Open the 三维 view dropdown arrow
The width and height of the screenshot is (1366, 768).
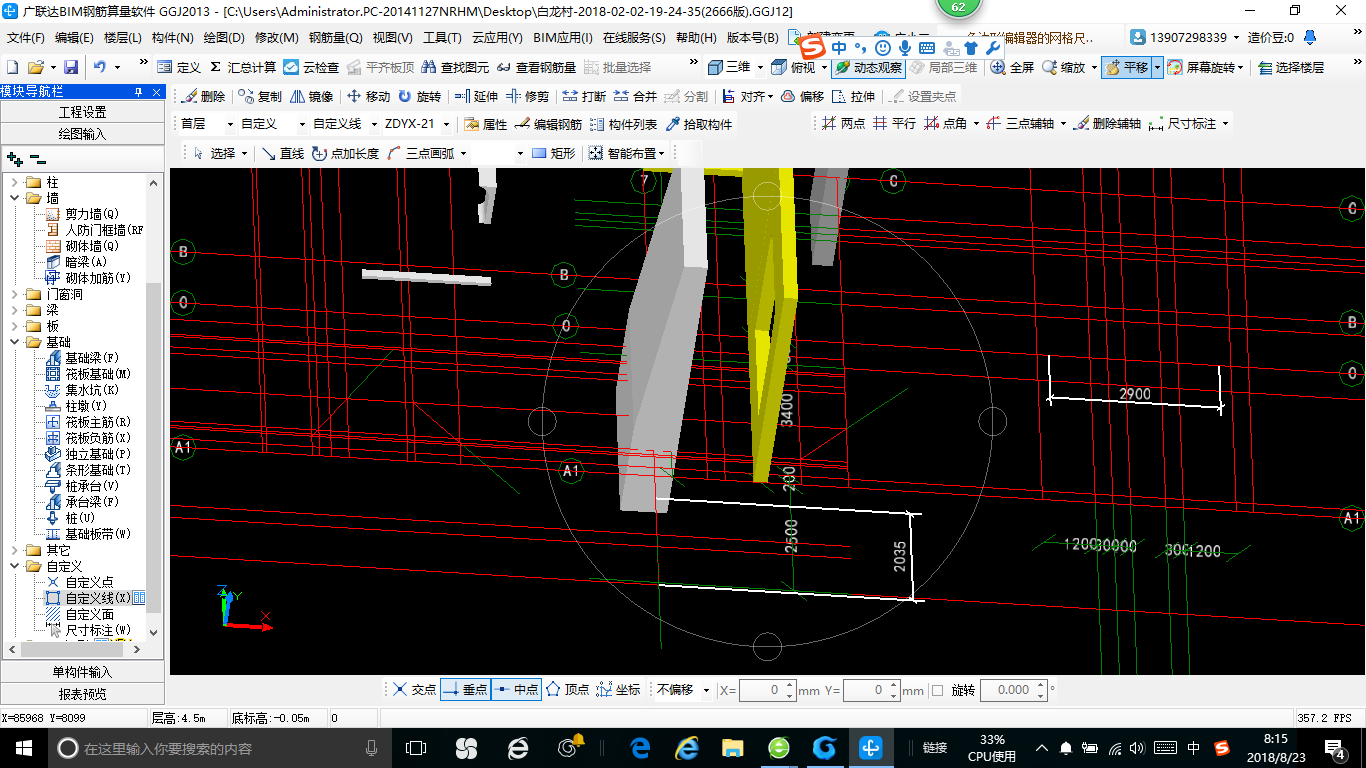click(x=760, y=67)
